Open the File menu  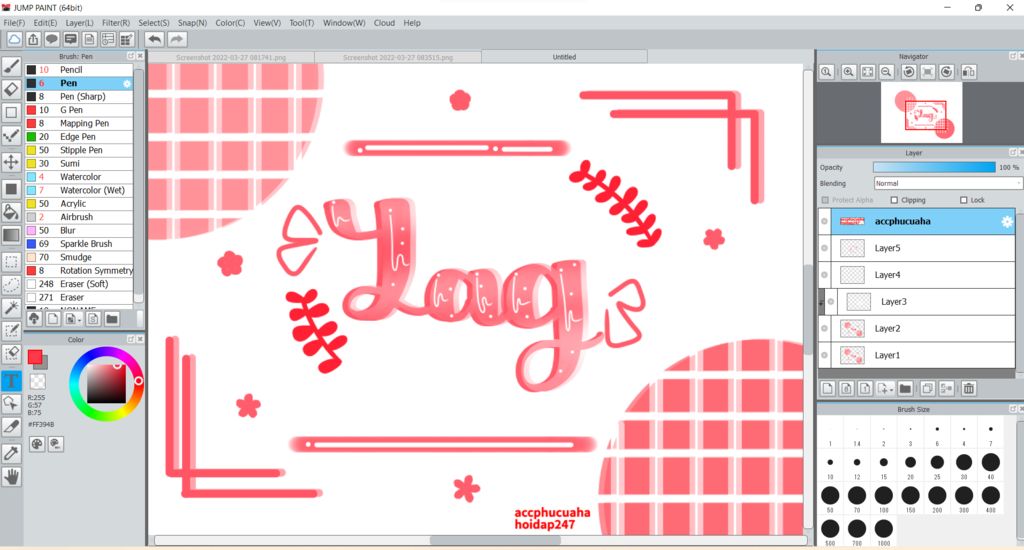pos(14,23)
